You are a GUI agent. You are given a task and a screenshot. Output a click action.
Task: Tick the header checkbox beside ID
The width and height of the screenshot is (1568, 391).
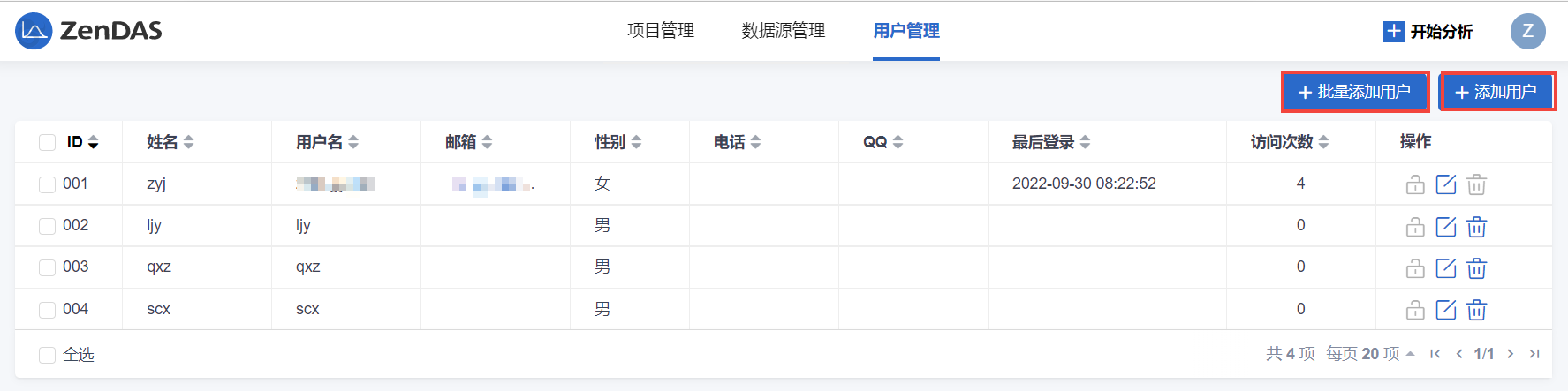[47, 143]
